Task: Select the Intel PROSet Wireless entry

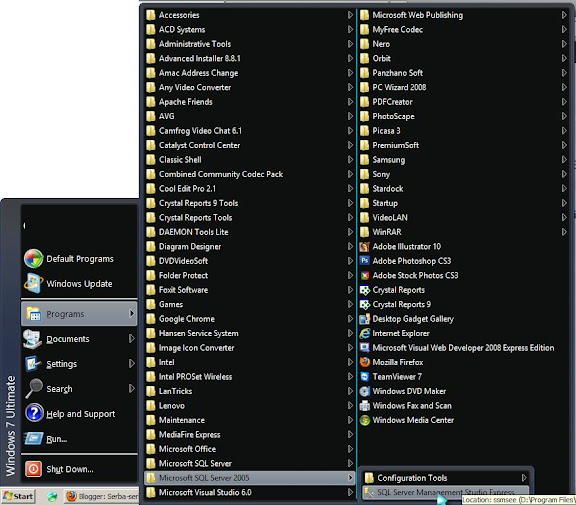Action: click(x=249, y=376)
